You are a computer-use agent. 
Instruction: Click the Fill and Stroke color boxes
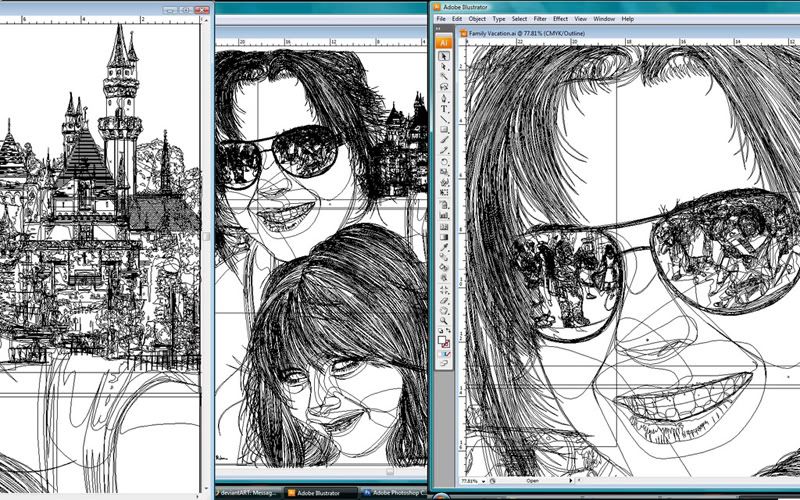click(x=444, y=342)
